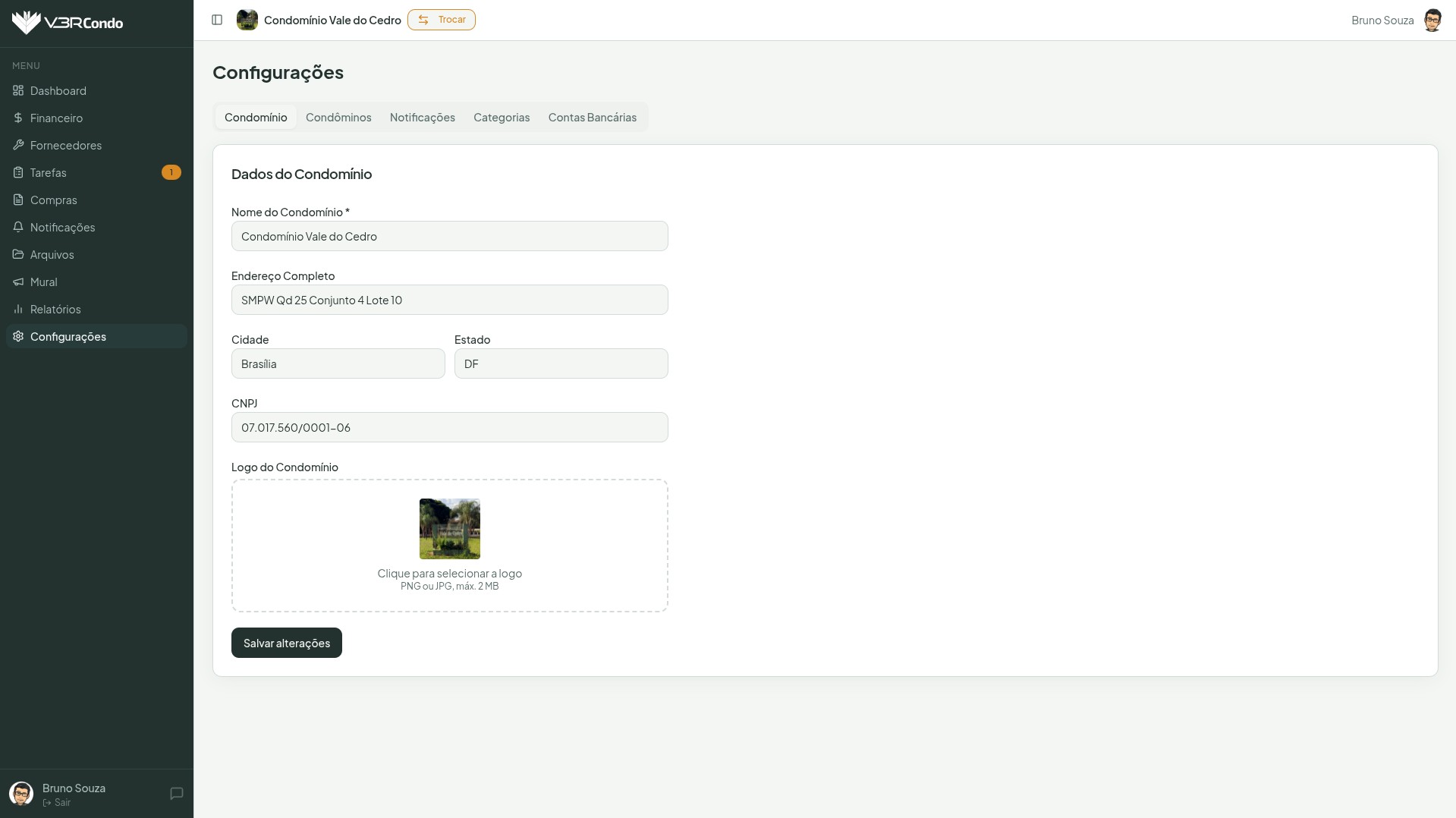Select the Categorias tab
Image resolution: width=1456 pixels, height=818 pixels.
[x=502, y=117]
